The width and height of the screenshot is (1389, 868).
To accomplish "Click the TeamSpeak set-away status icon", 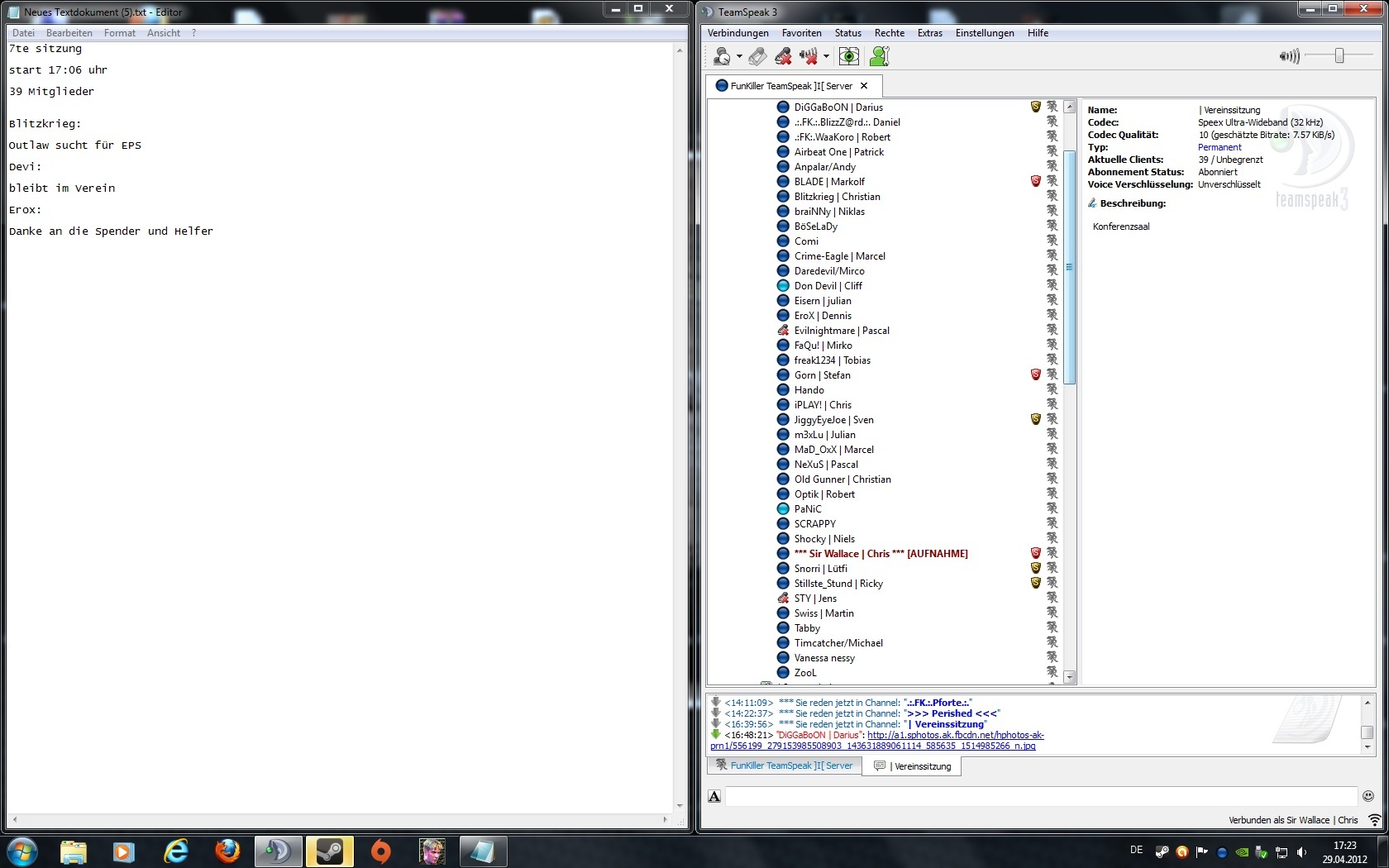I will coord(722,56).
